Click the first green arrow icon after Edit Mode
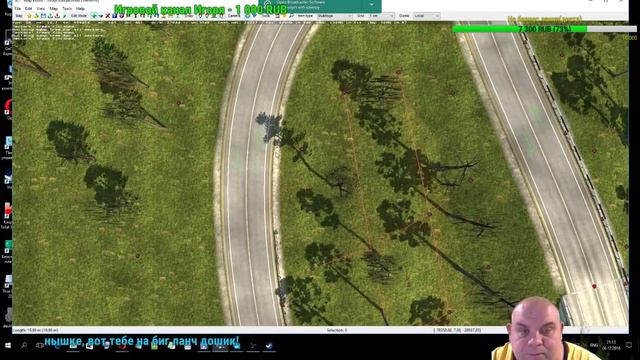Image resolution: width=640 pixels, height=360 pixels. [94, 16]
